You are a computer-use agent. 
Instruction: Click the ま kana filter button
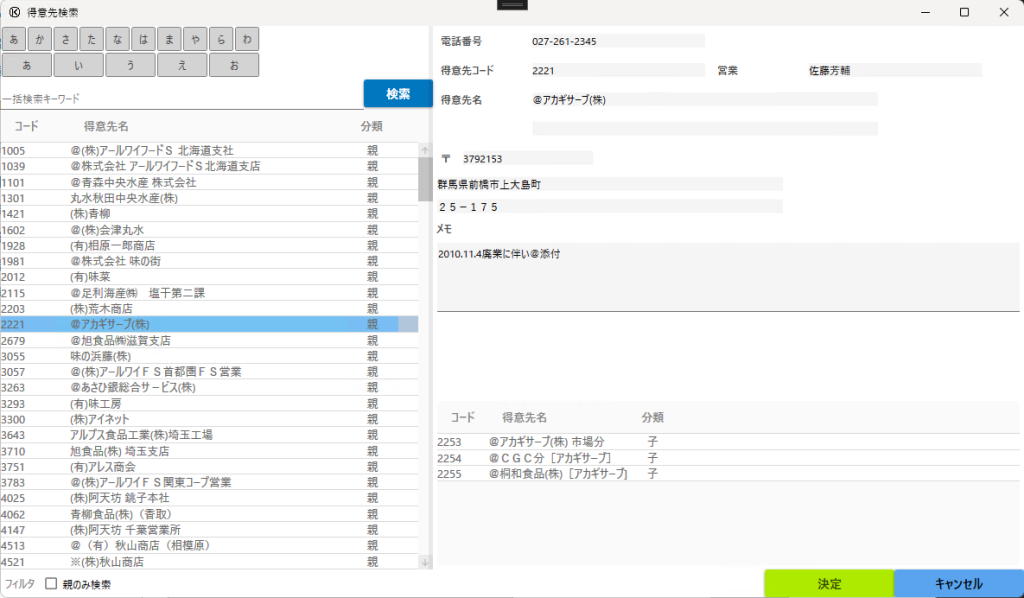coord(169,39)
